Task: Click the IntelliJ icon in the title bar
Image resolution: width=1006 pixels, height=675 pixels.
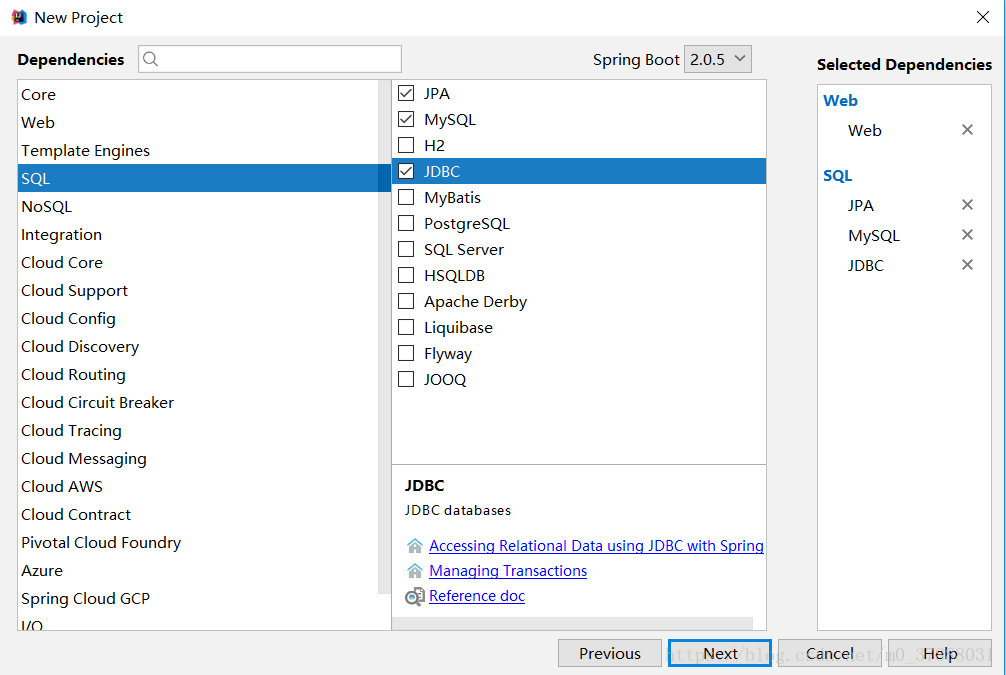Action: point(19,17)
